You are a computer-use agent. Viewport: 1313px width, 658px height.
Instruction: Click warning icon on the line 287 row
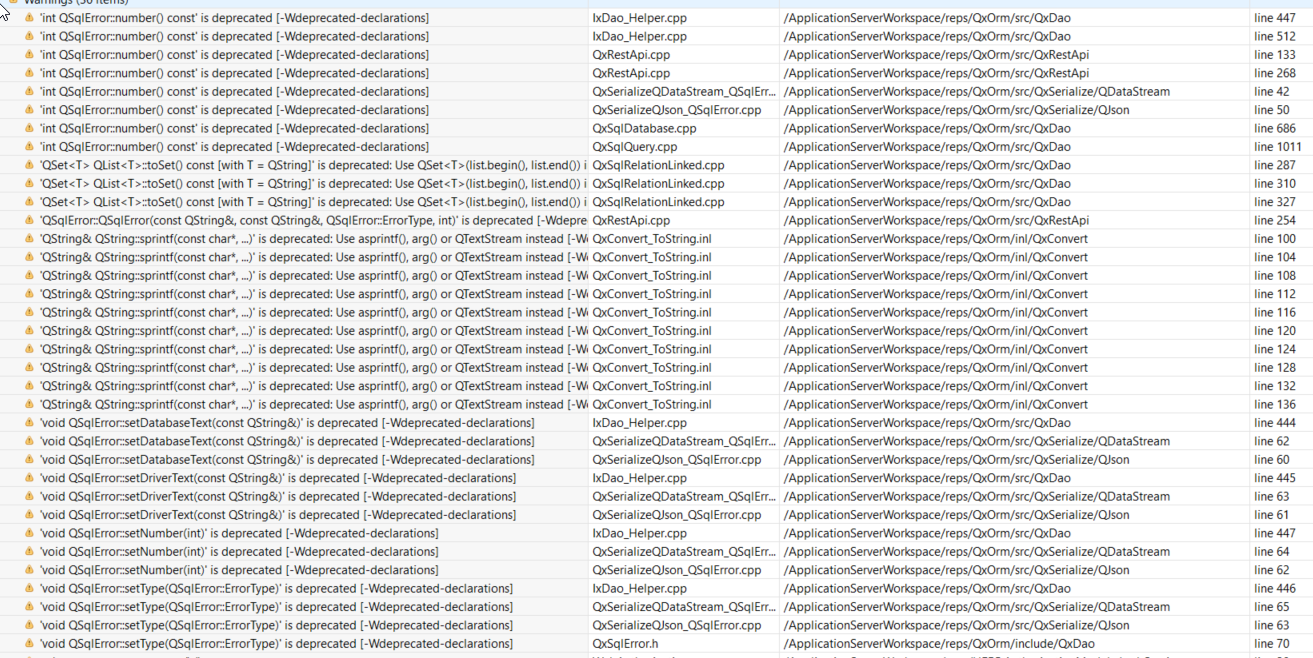coord(30,166)
